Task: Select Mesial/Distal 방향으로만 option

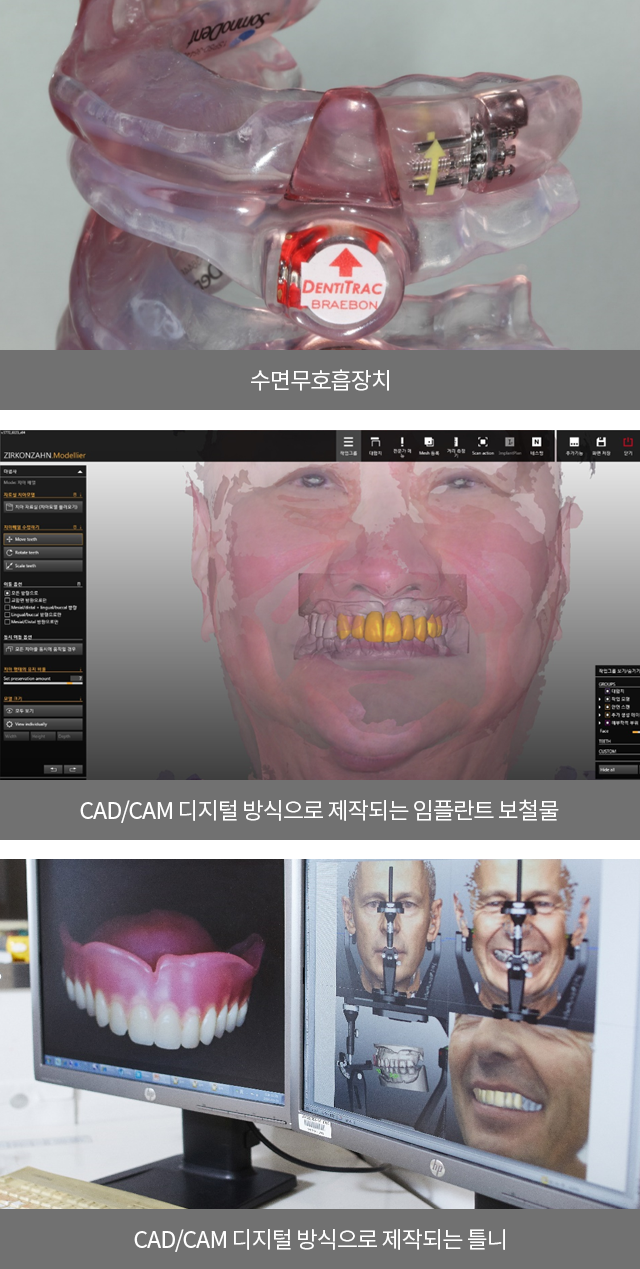Action: pos(32,622)
